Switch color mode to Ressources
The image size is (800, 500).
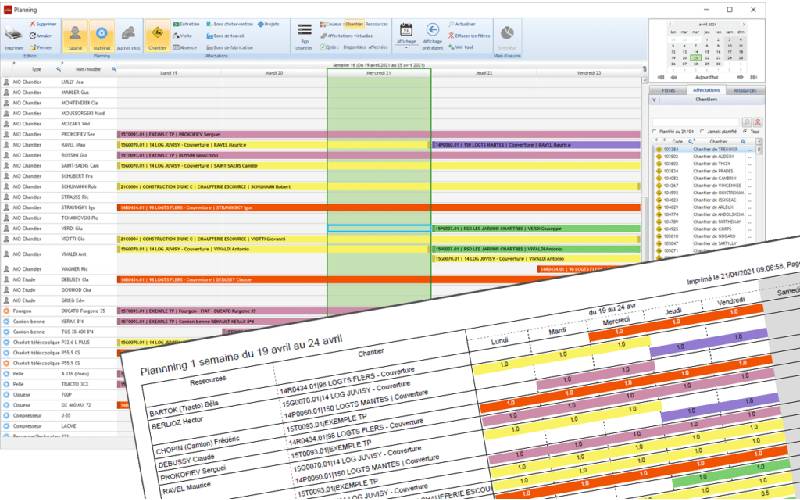[x=377, y=24]
